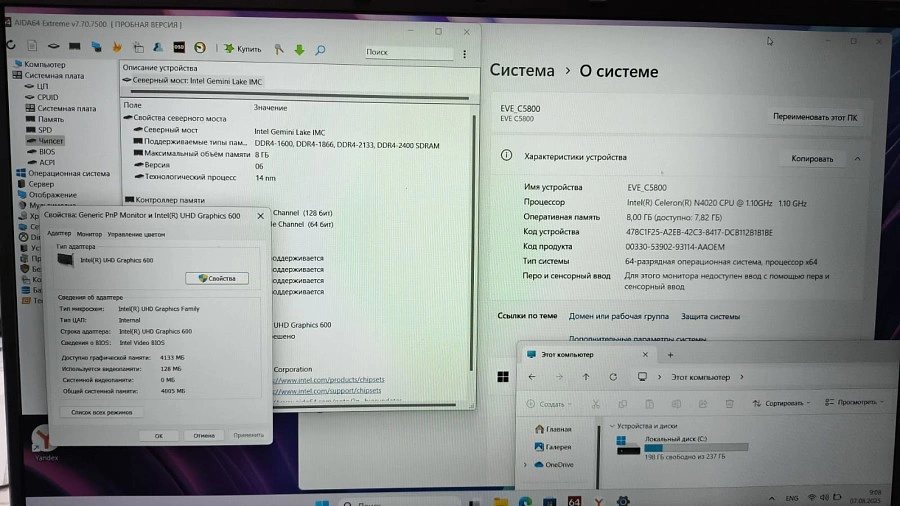900x506 pixels.
Task: Switch to the Монитор tab
Action: point(89,234)
